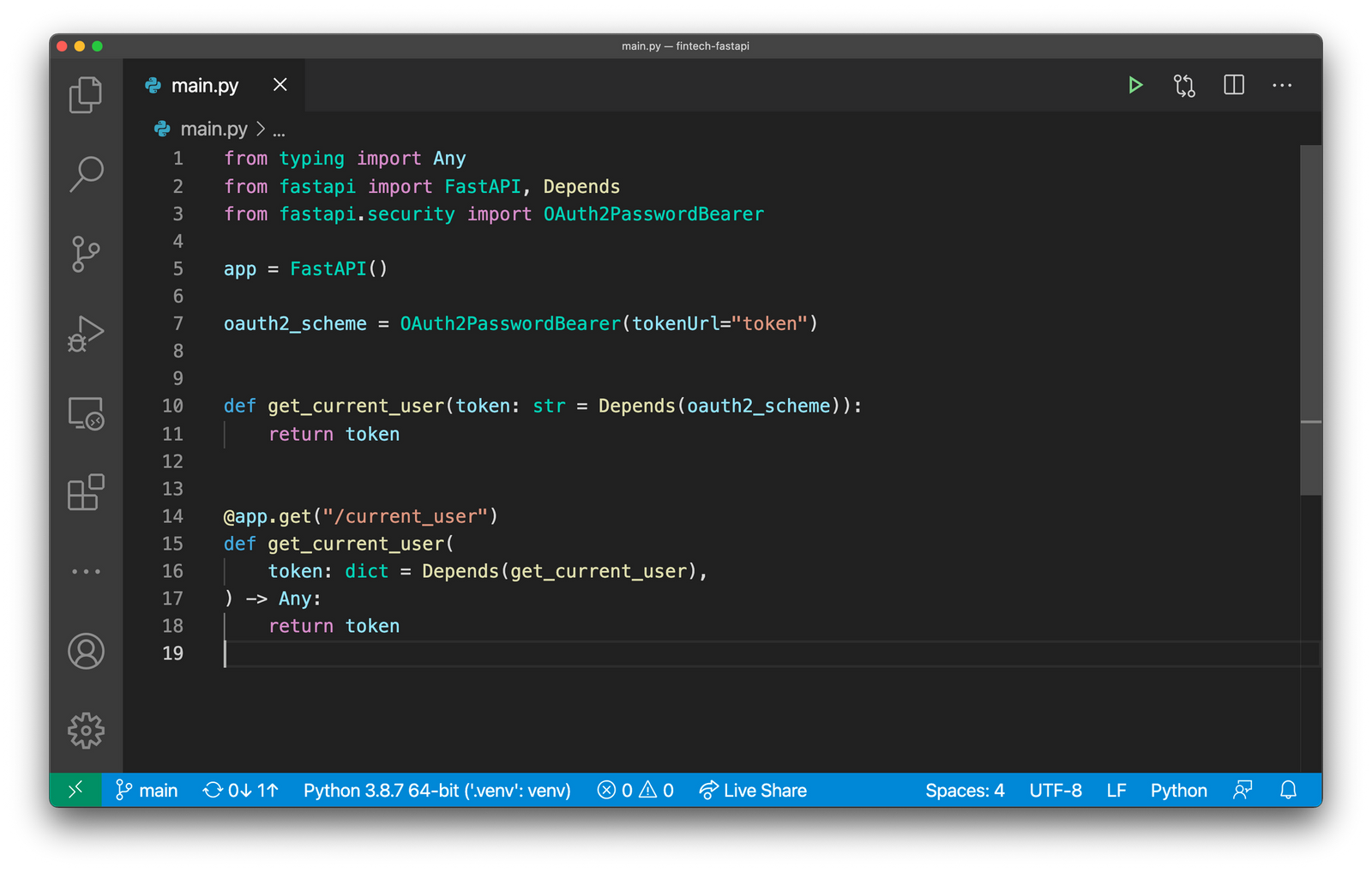Open the More Actions ellipsis menu
1372x873 pixels.
(x=1282, y=85)
